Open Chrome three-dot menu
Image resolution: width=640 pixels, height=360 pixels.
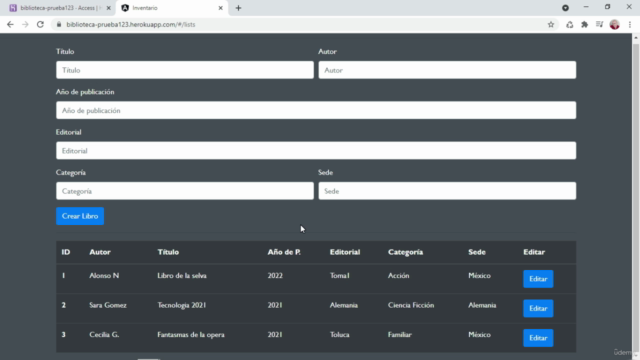pos(630,24)
